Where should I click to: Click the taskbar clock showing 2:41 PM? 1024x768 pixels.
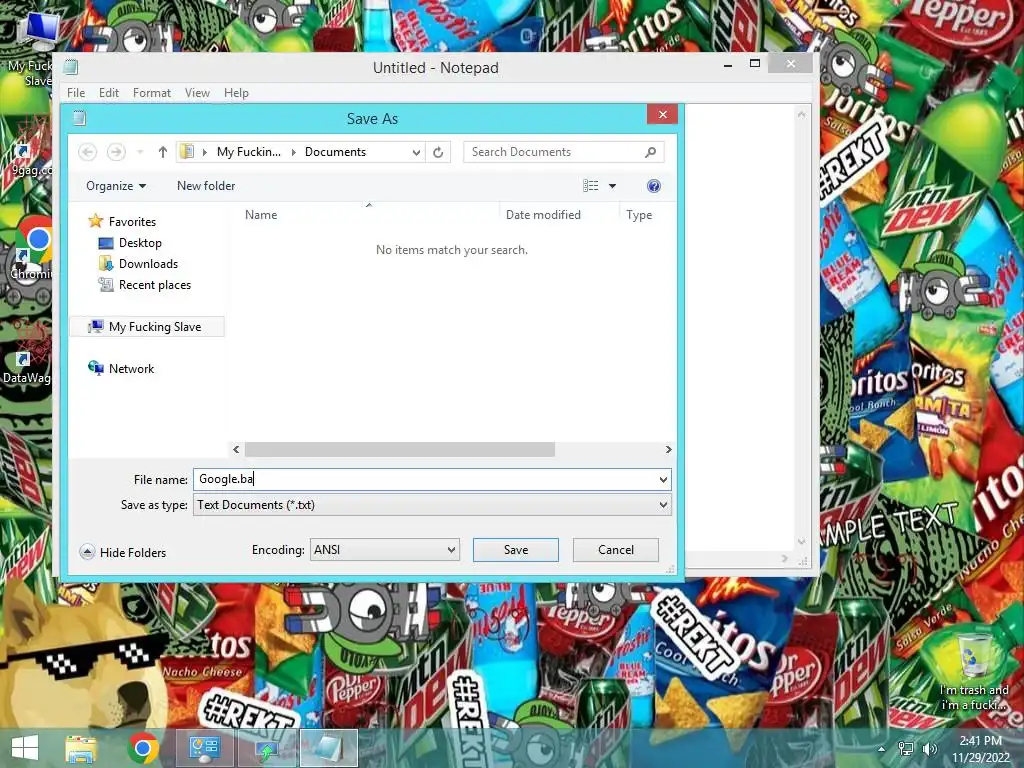[980, 748]
